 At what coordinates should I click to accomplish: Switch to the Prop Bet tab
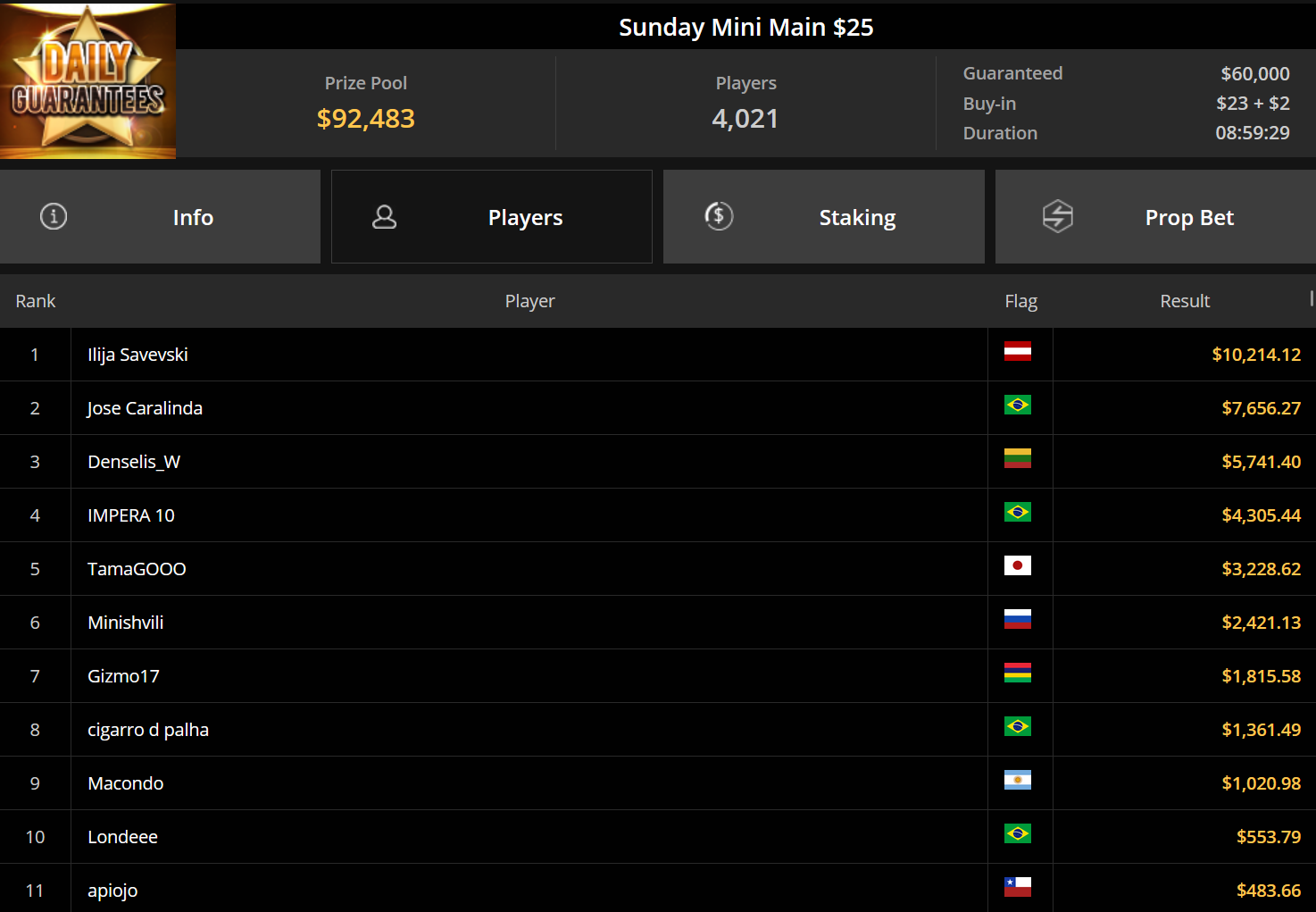click(1155, 217)
